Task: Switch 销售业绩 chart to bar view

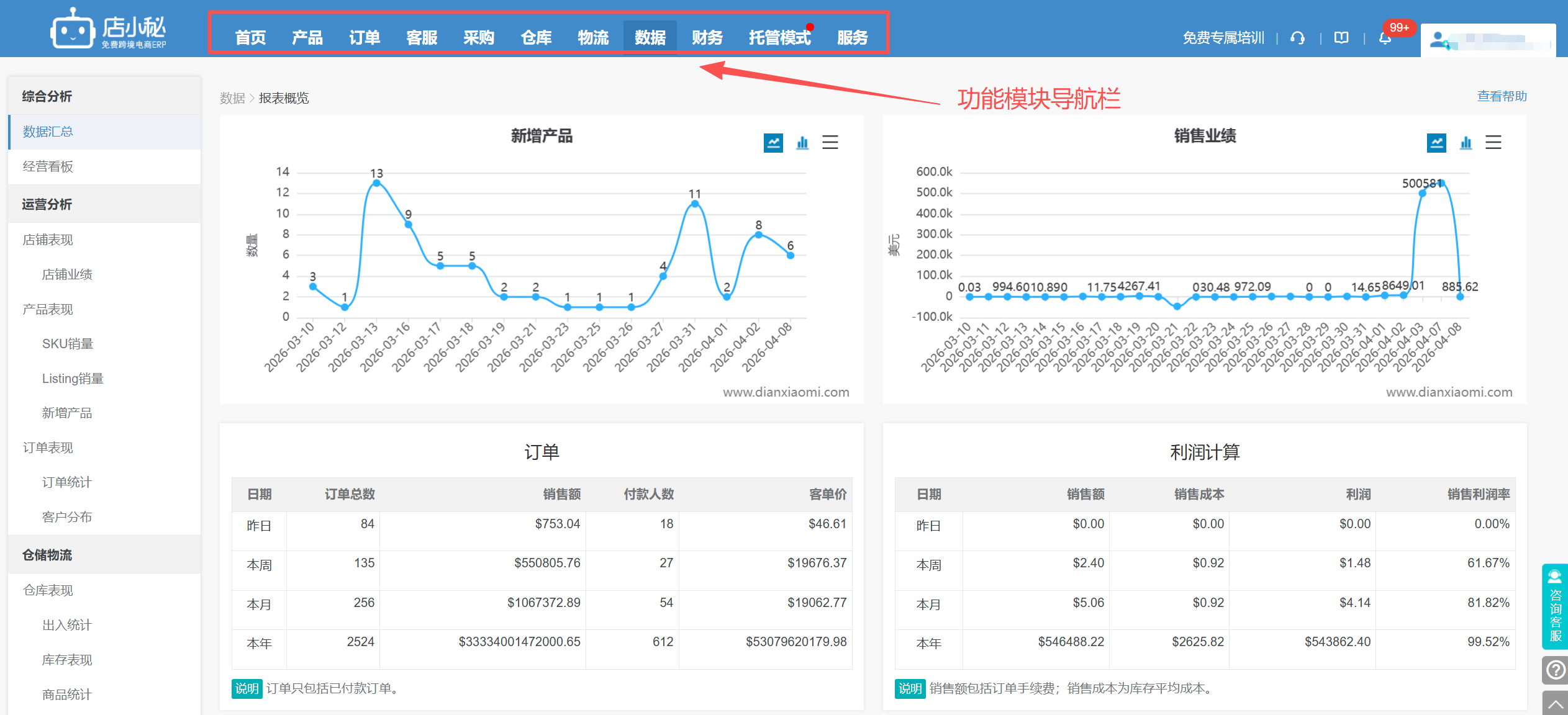Action: (x=1466, y=143)
